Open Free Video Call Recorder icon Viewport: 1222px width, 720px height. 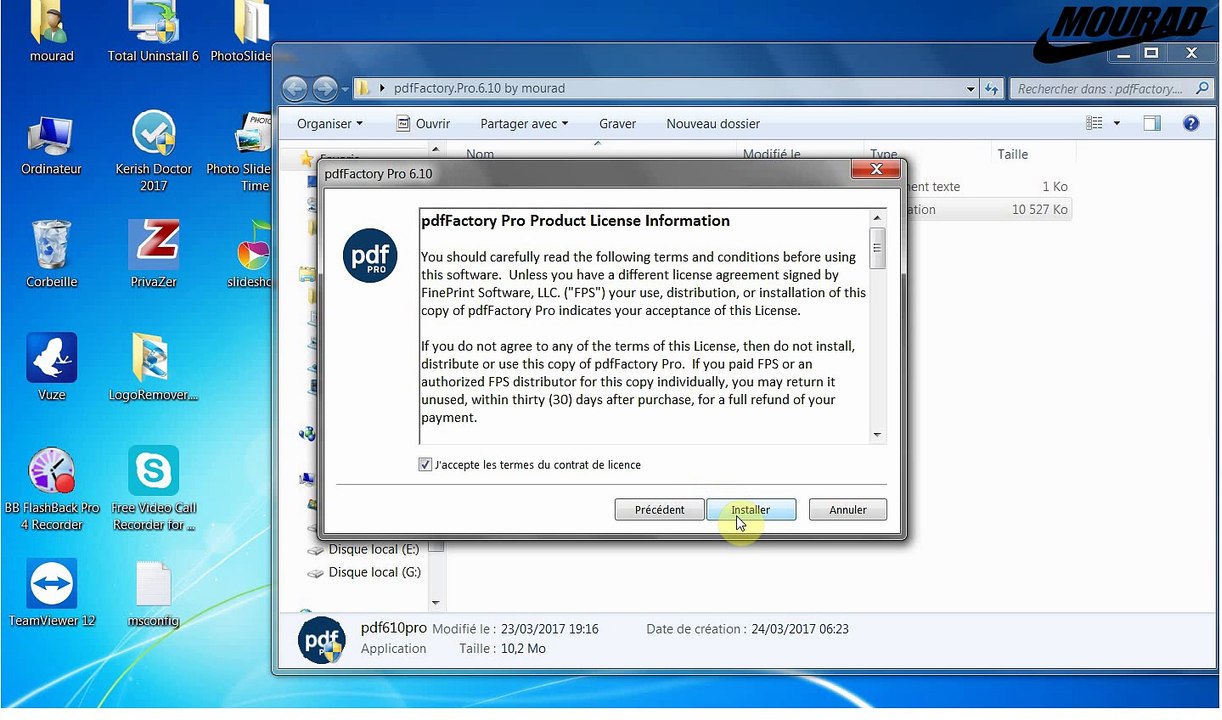coord(153,489)
